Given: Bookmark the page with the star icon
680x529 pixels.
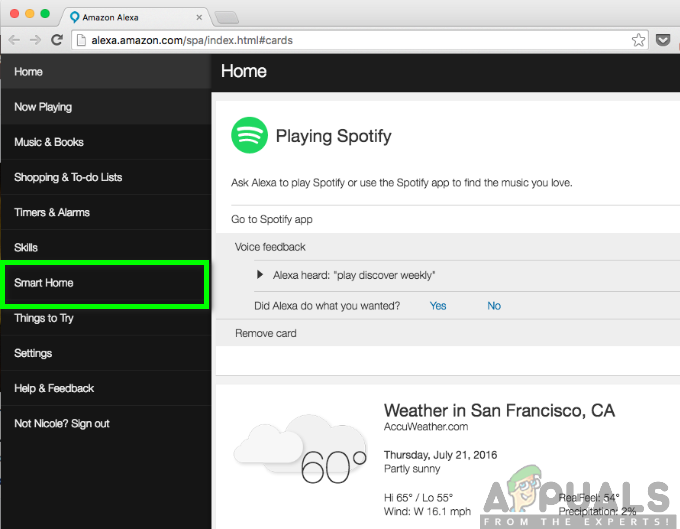Looking at the screenshot, I should pos(638,40).
